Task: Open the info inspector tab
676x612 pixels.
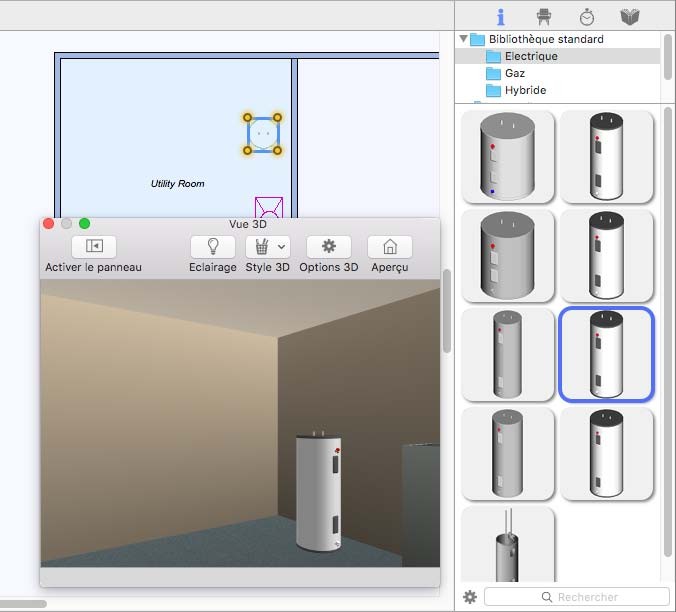Action: [500, 17]
